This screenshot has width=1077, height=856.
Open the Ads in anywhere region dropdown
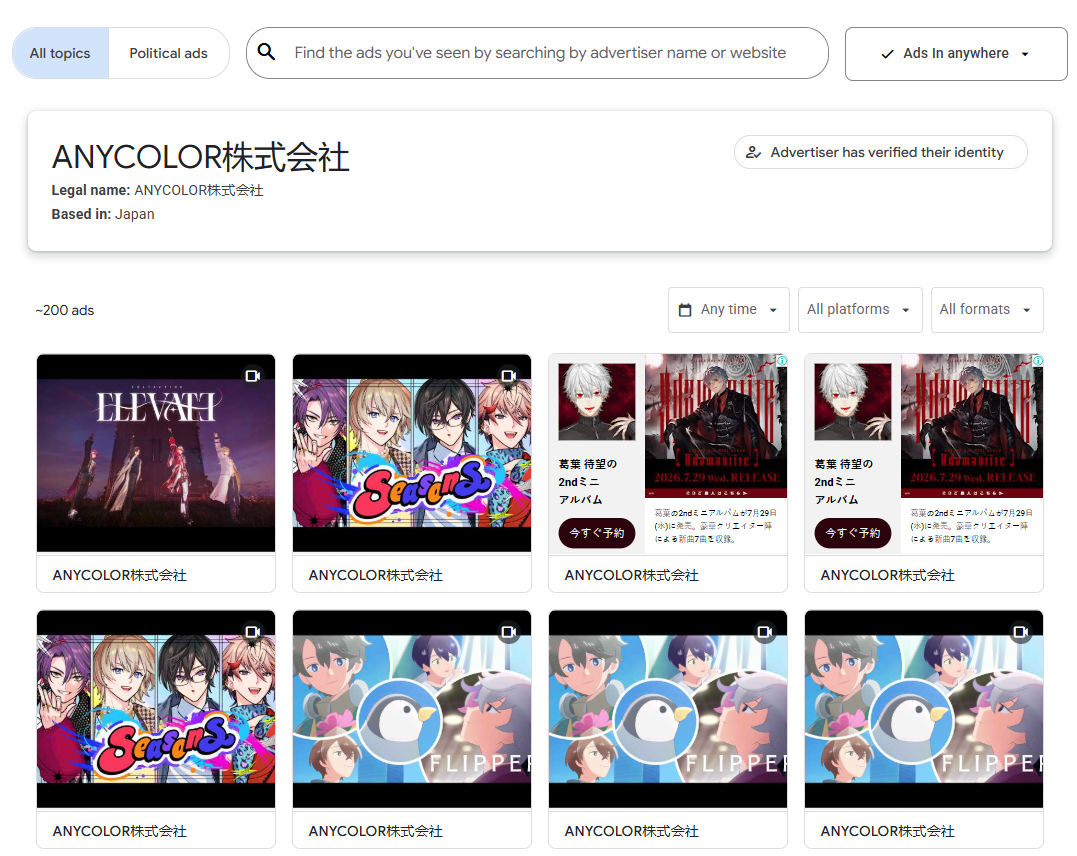[x=956, y=54]
